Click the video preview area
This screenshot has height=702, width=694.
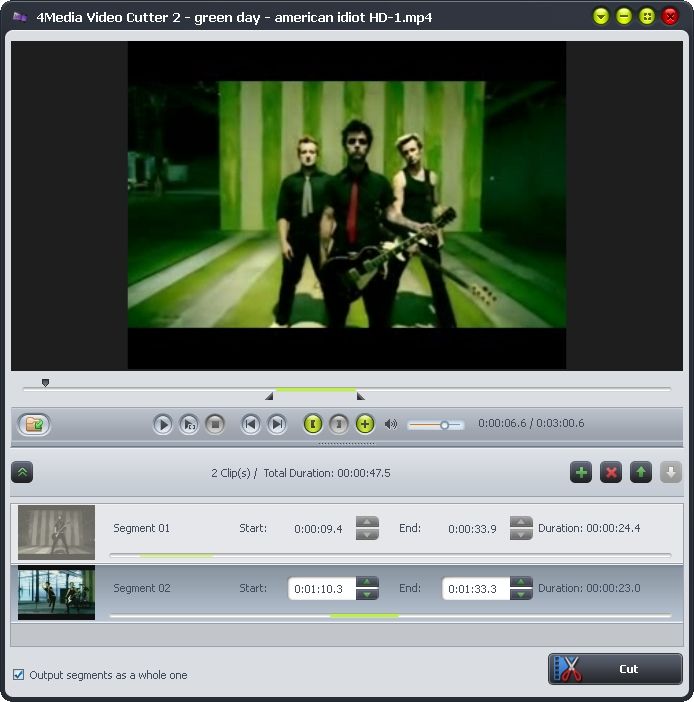click(347, 205)
